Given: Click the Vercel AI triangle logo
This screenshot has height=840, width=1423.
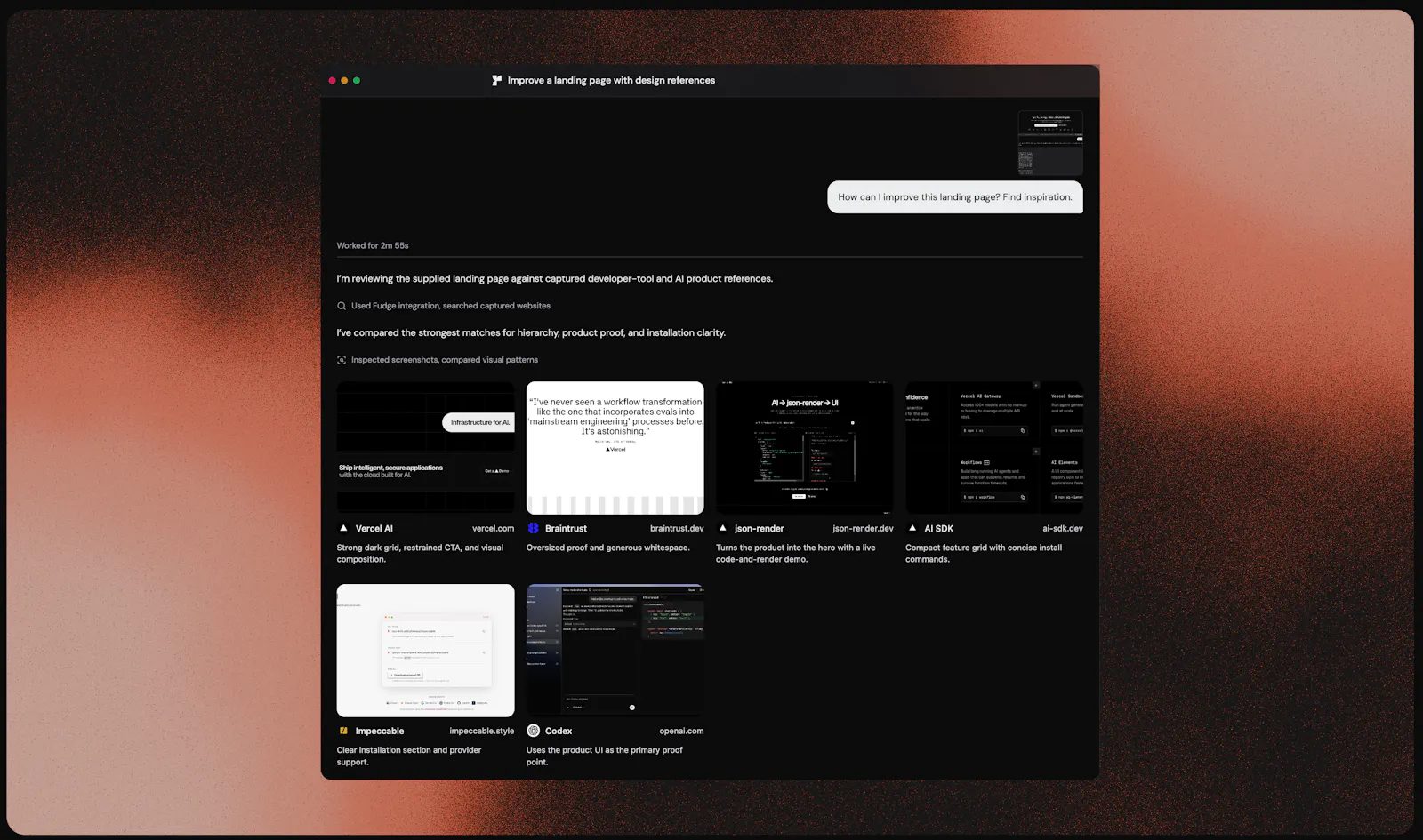Looking at the screenshot, I should [x=343, y=528].
